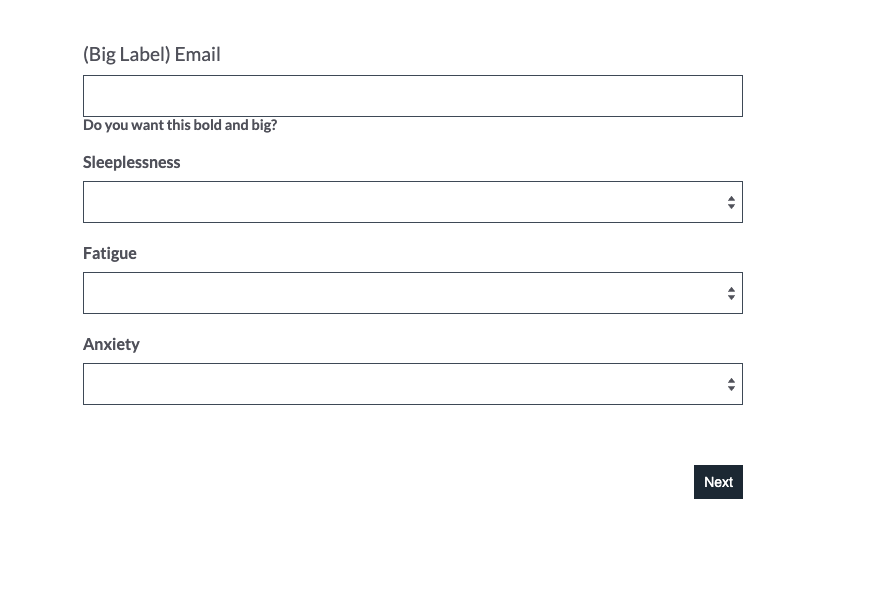Screen dimensions: 885x594
Task: Click the '(Big Label) Email' label
Action: [151, 55]
